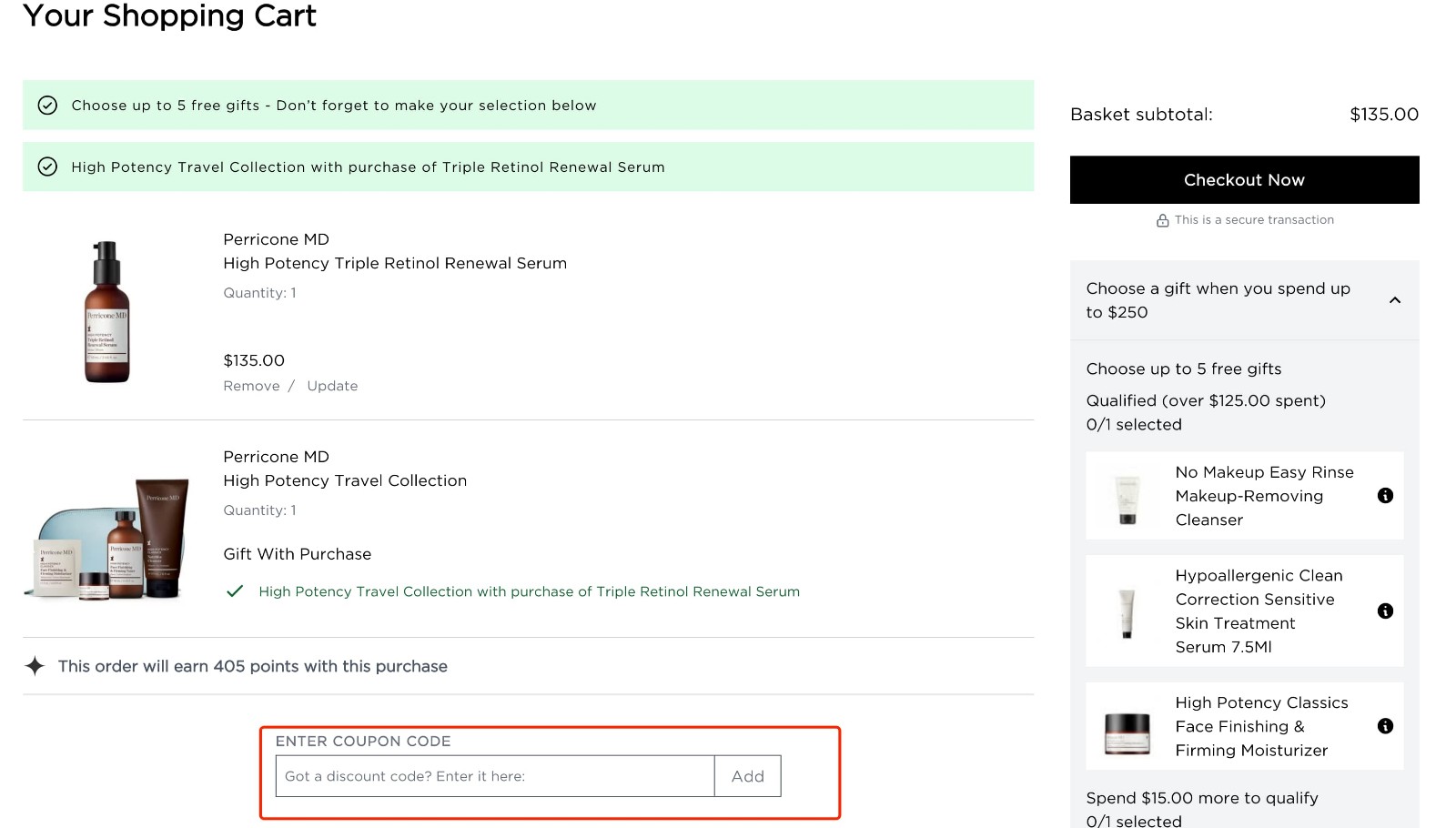Click the checkmark icon in the free gifts banner
1456x828 pixels.
pos(46,105)
